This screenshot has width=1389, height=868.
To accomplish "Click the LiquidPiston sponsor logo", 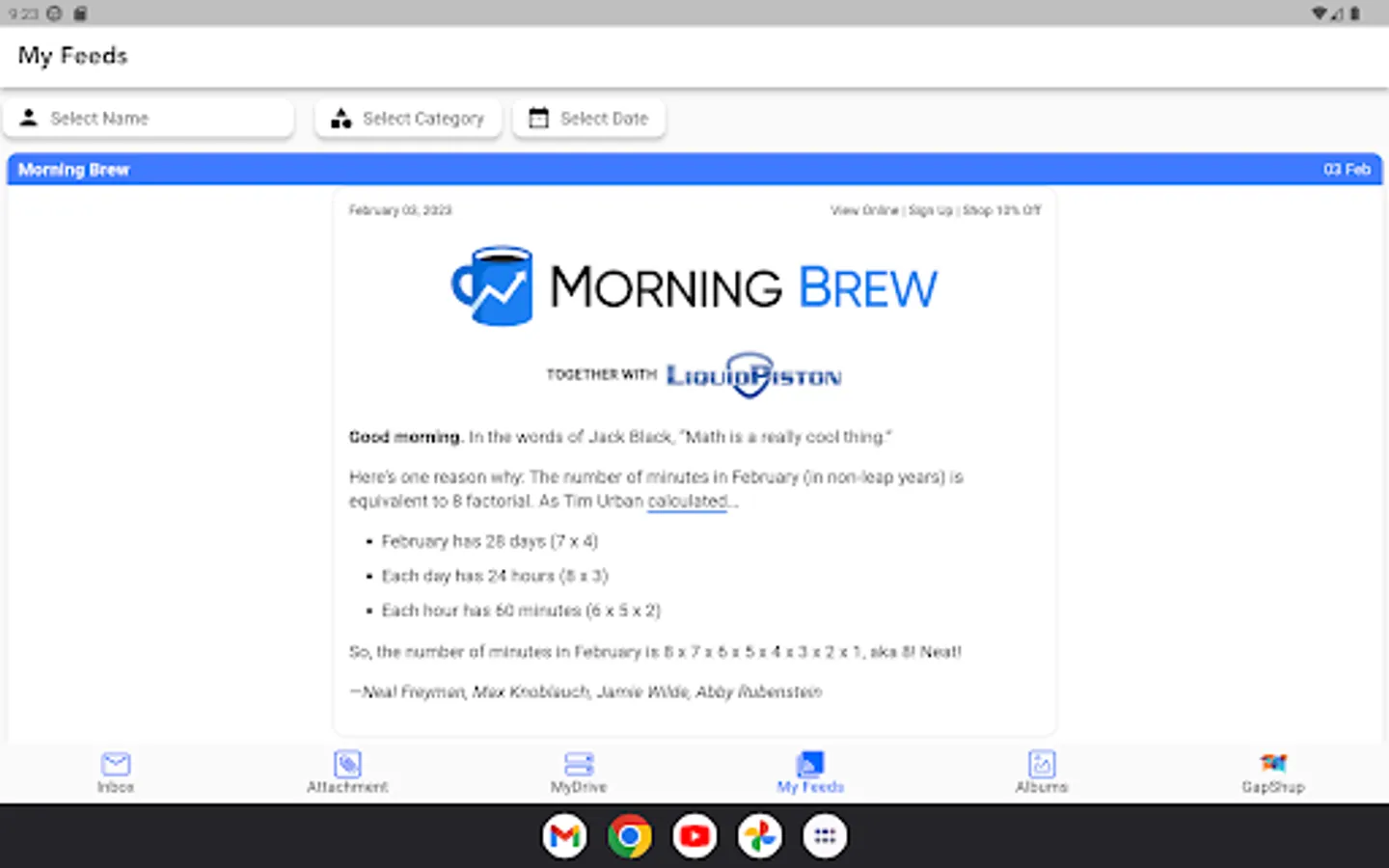I will (754, 375).
